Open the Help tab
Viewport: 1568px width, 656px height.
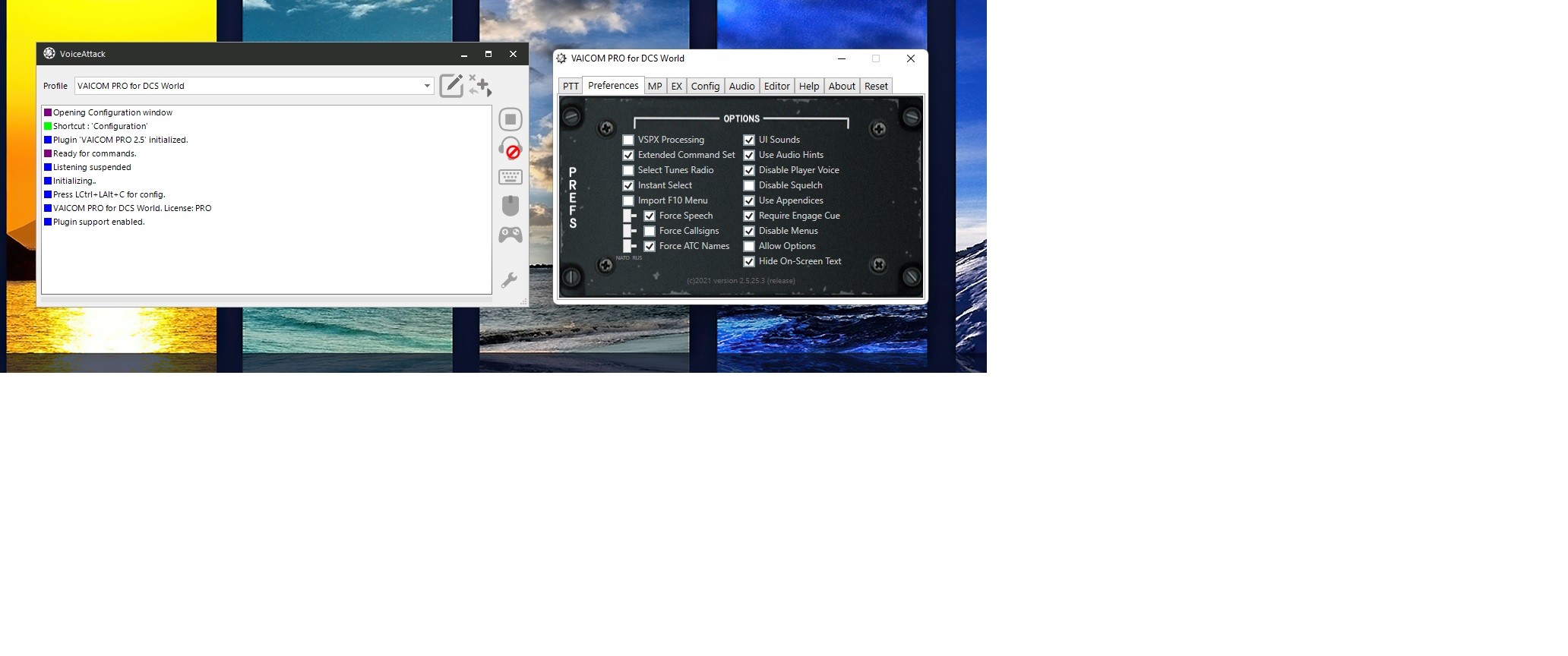809,87
